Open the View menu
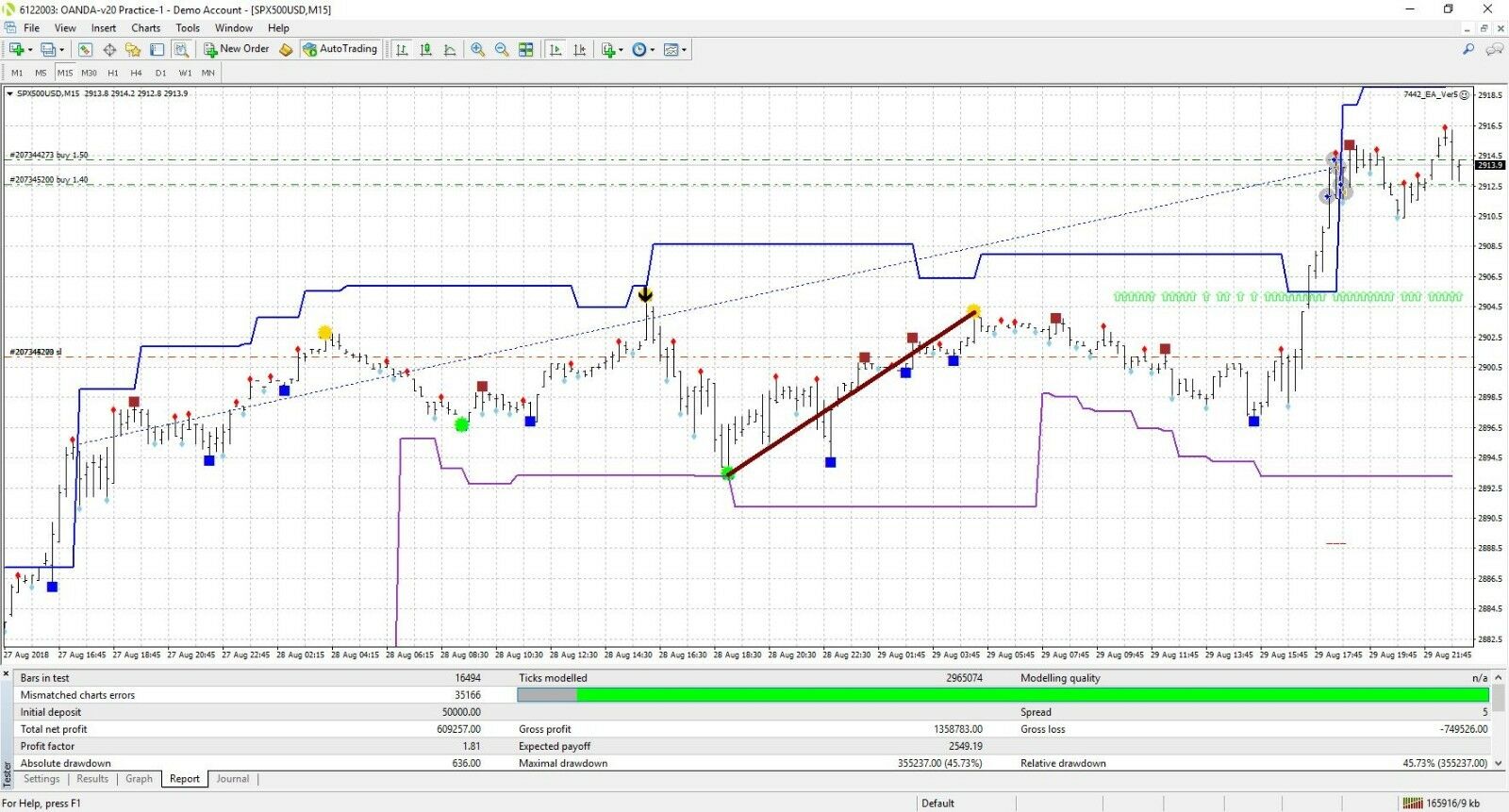The width and height of the screenshot is (1509, 812). [65, 28]
